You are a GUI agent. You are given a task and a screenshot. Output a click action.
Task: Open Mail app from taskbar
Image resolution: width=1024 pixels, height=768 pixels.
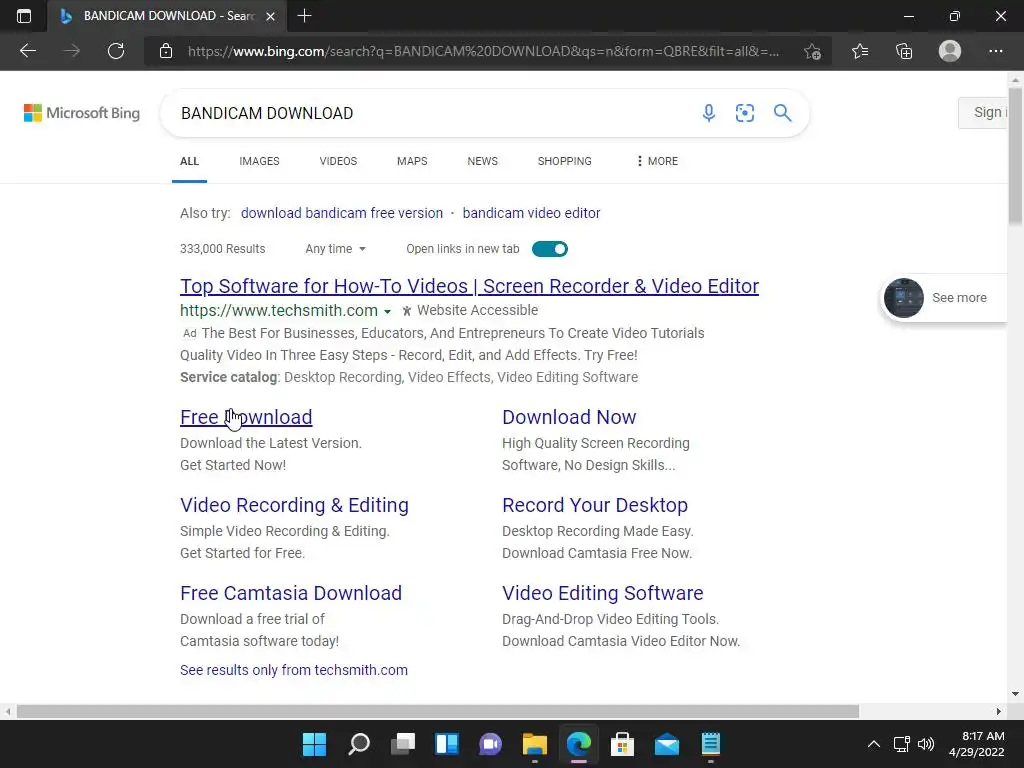pos(667,744)
